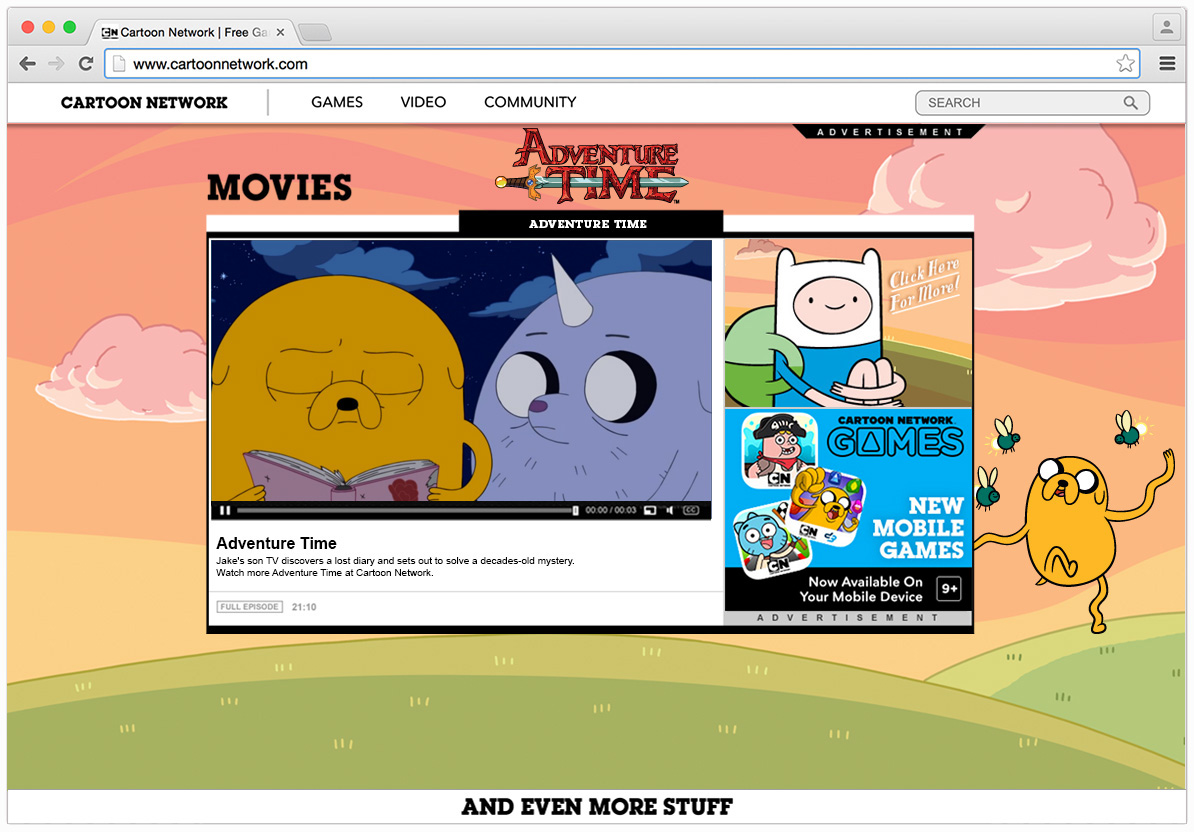Screen dimensions: 1194x832
Task: Toggle fullscreen on the video player
Action: 650,510
